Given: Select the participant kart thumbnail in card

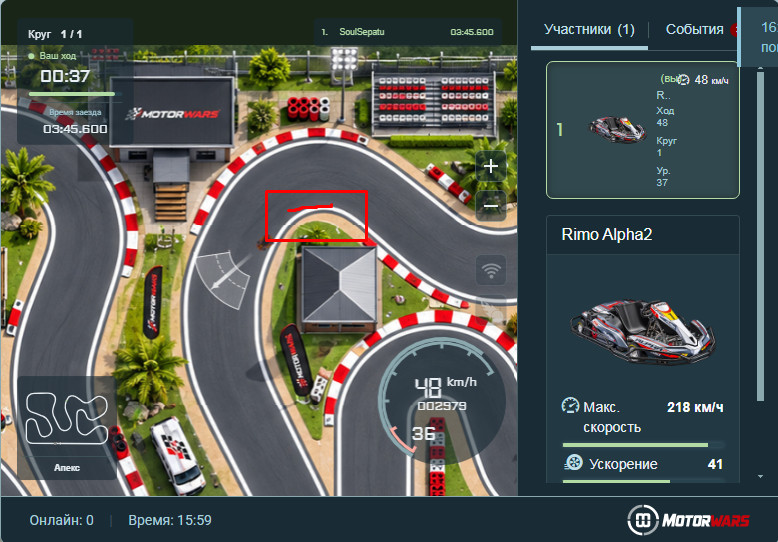Looking at the screenshot, I should point(617,130).
